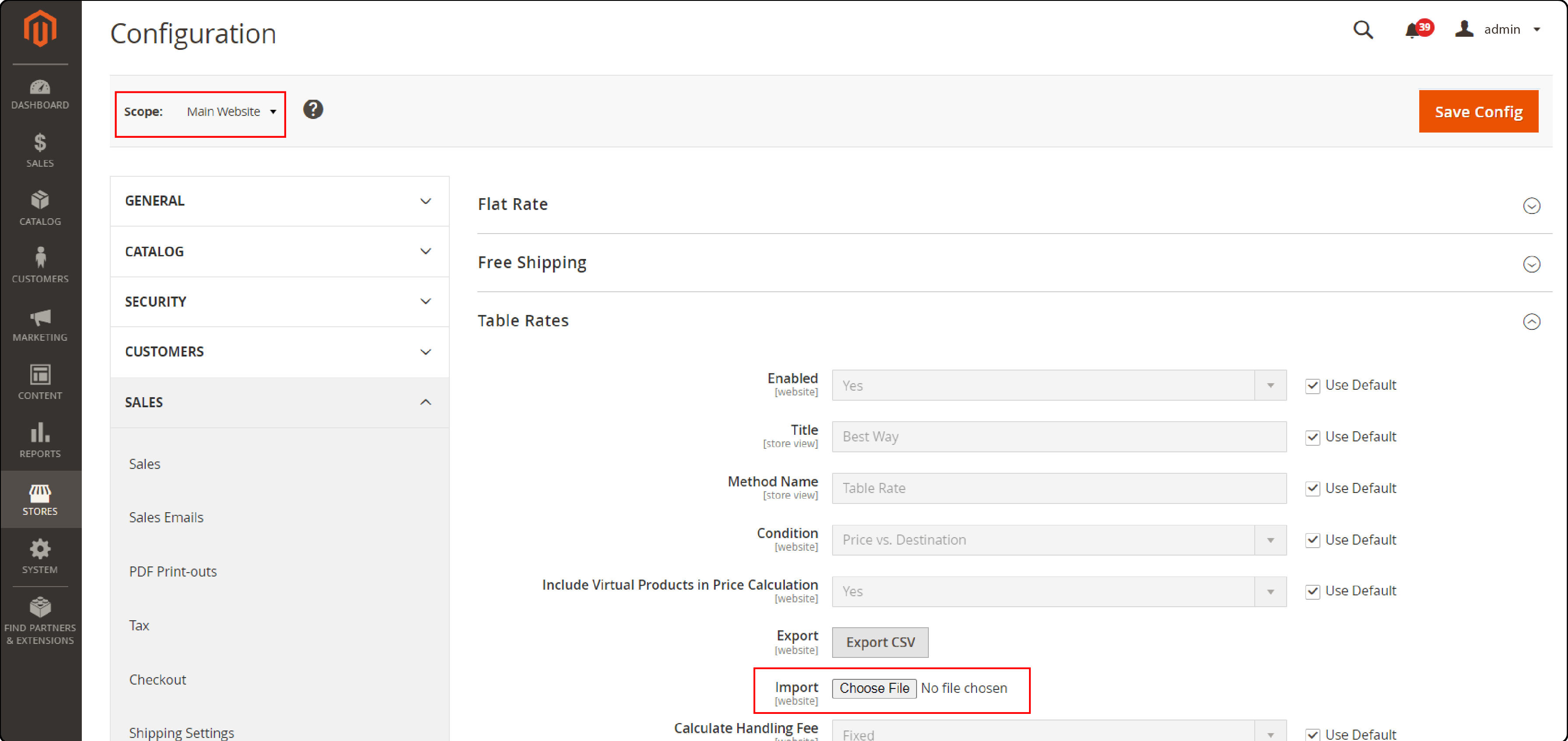Open the Condition Price vs. Destination dropdown

point(1059,540)
